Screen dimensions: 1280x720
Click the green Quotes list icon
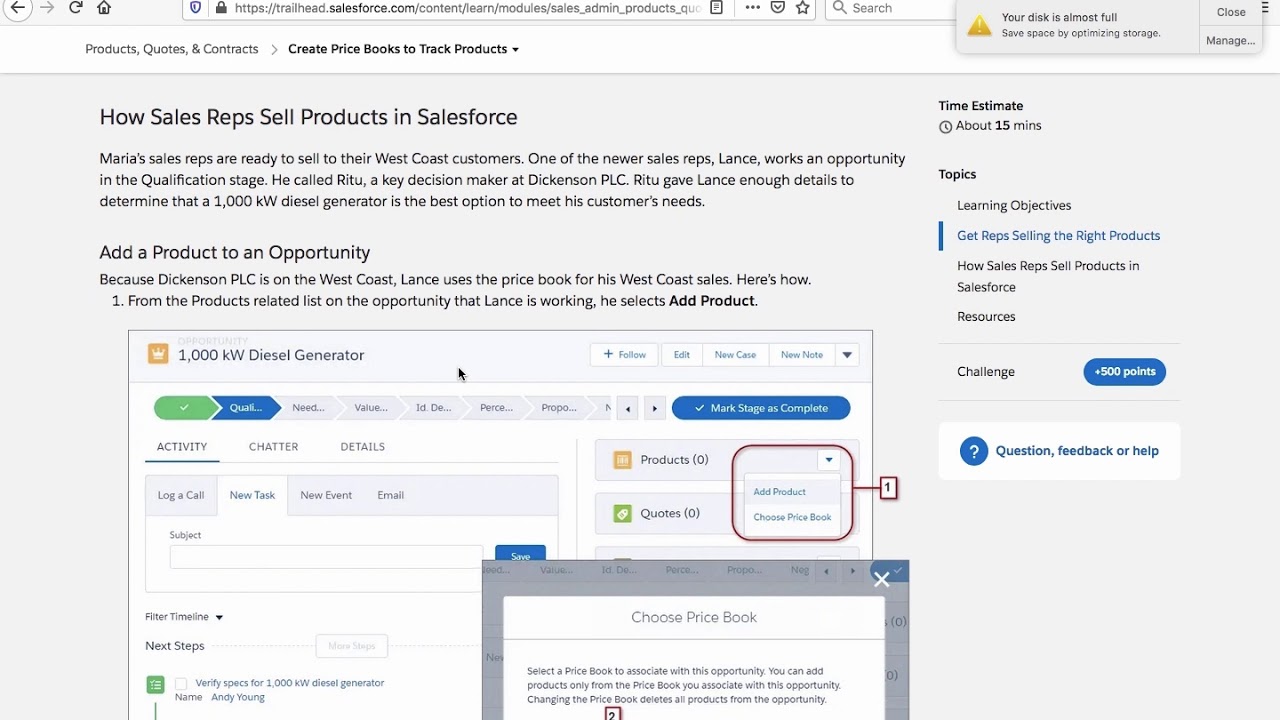pos(622,514)
